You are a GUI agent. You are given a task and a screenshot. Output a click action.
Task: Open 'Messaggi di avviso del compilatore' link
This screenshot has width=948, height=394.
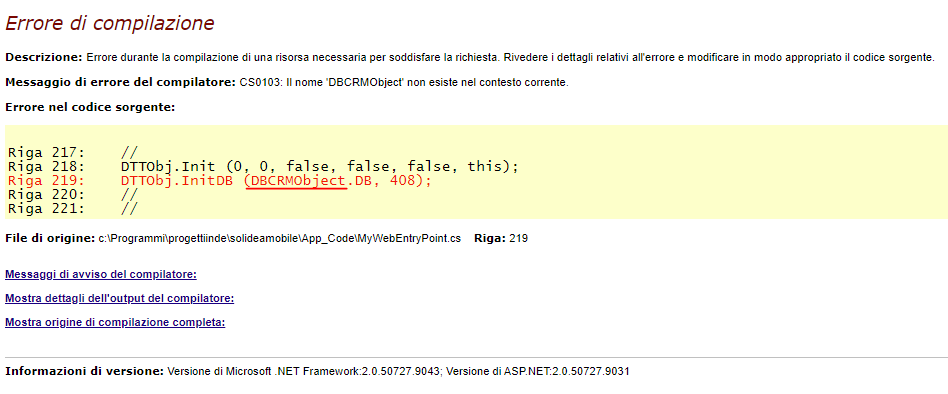click(x=100, y=274)
